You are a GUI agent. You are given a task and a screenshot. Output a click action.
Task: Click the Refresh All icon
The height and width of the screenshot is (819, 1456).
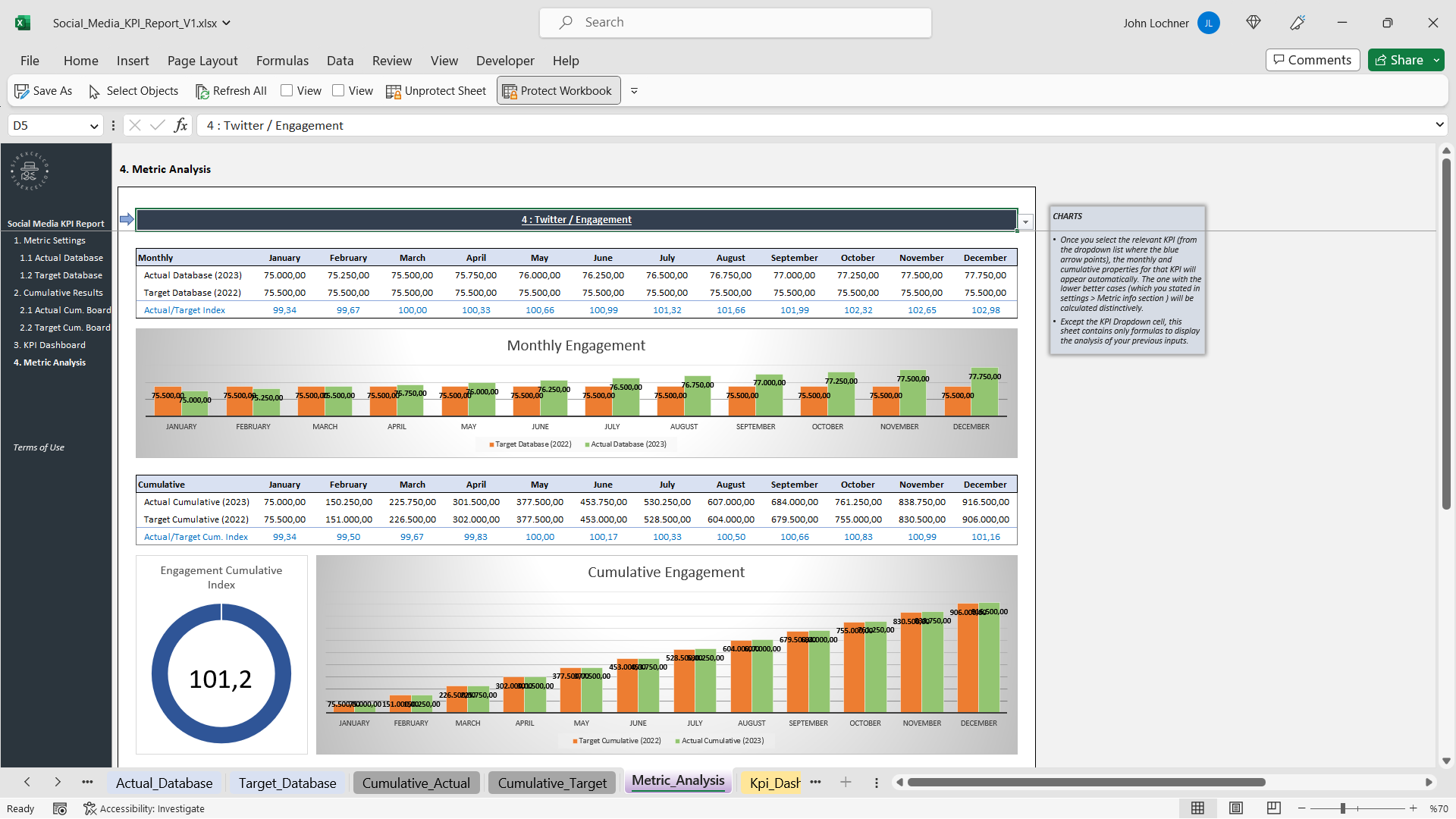[x=202, y=91]
